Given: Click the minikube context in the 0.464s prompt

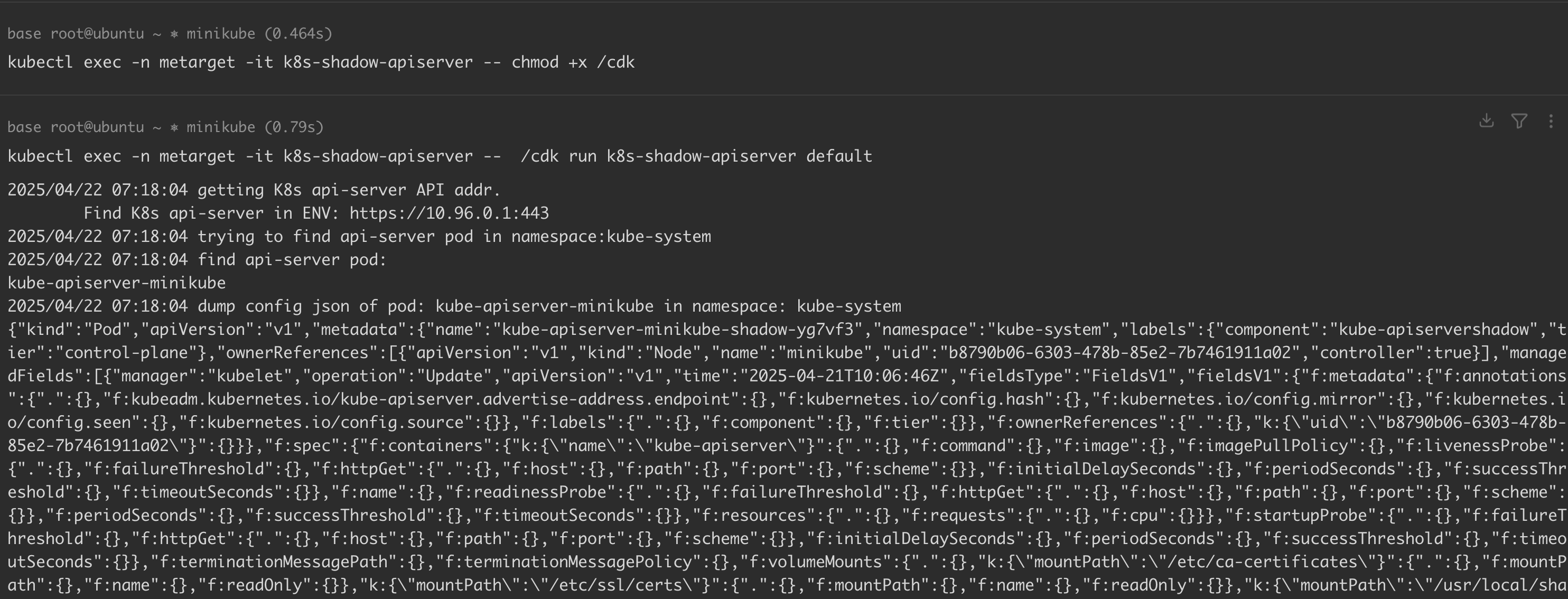Looking at the screenshot, I should tap(220, 34).
